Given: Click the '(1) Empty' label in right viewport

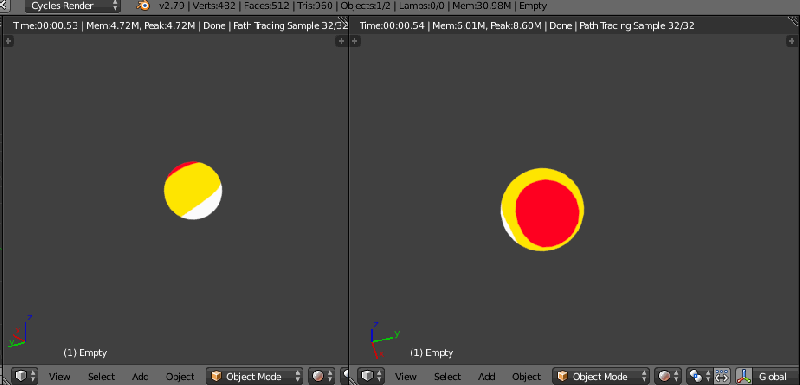Looking at the screenshot, I should pos(432,352).
